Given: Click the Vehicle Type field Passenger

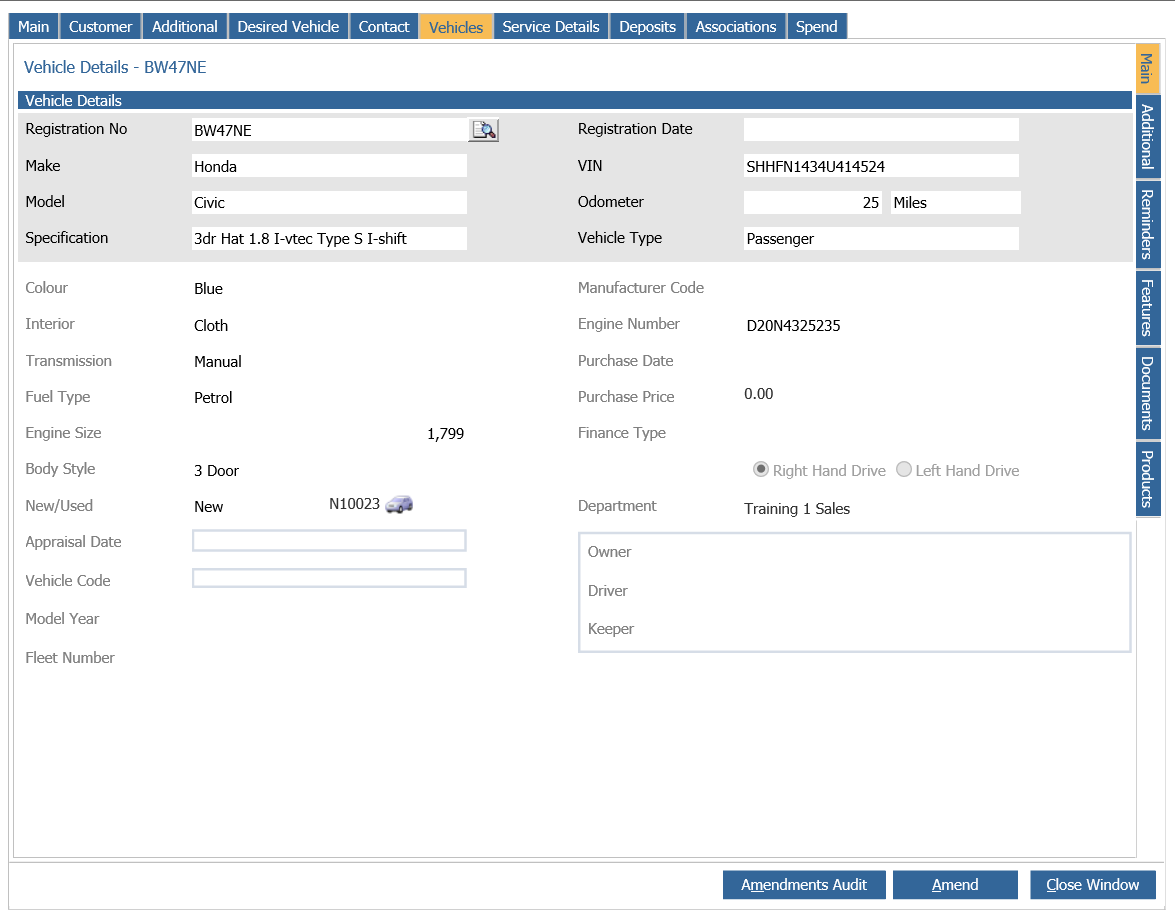Looking at the screenshot, I should 881,238.
